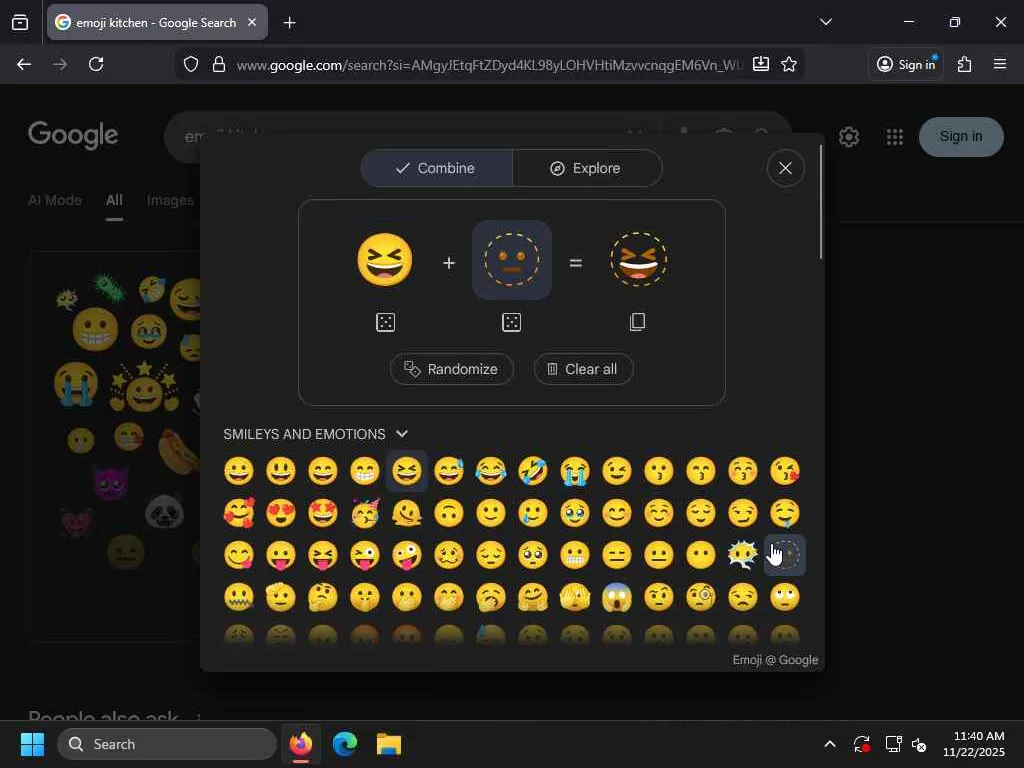Screen dimensions: 1024x768
Task: Open the AI Mode tab
Action: click(55, 200)
